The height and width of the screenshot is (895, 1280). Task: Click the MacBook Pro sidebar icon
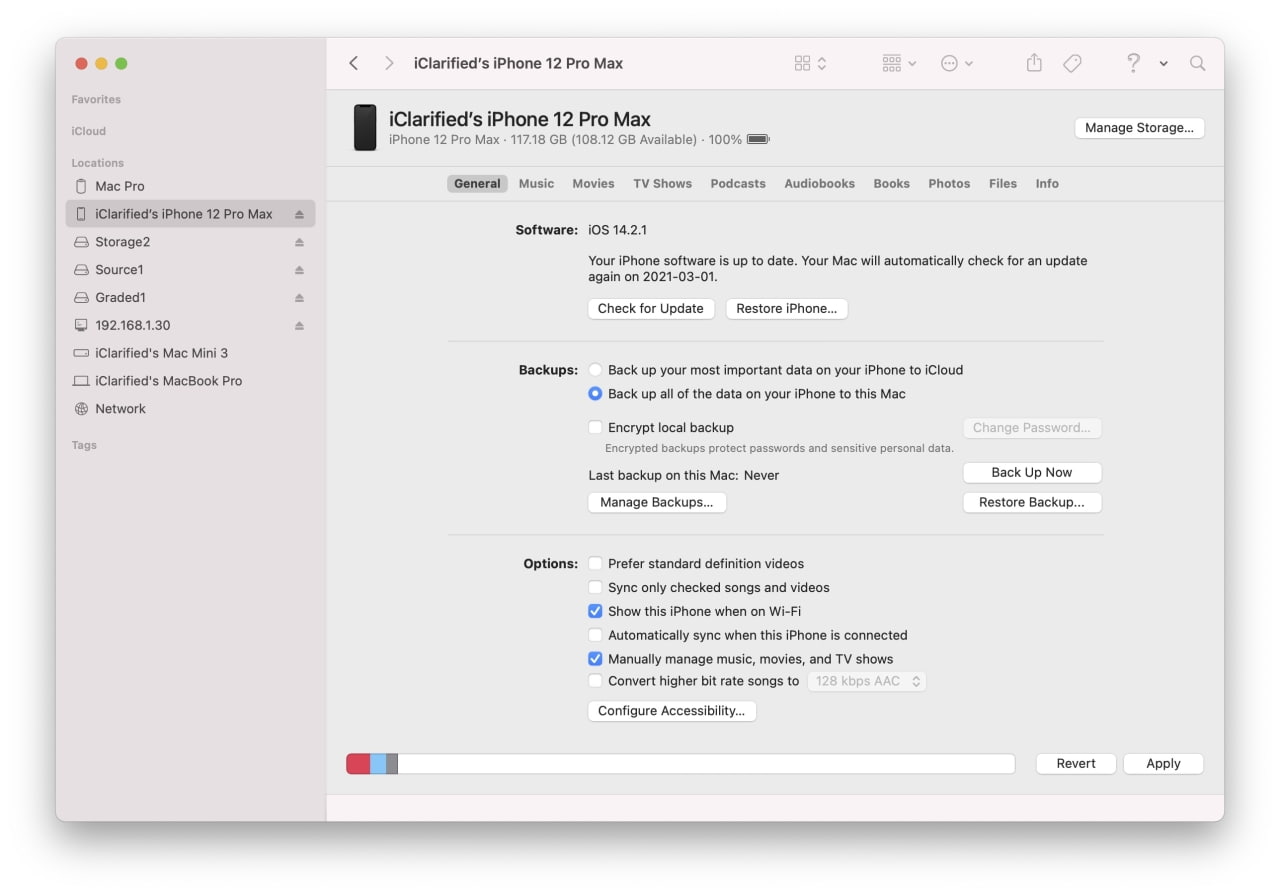click(81, 381)
